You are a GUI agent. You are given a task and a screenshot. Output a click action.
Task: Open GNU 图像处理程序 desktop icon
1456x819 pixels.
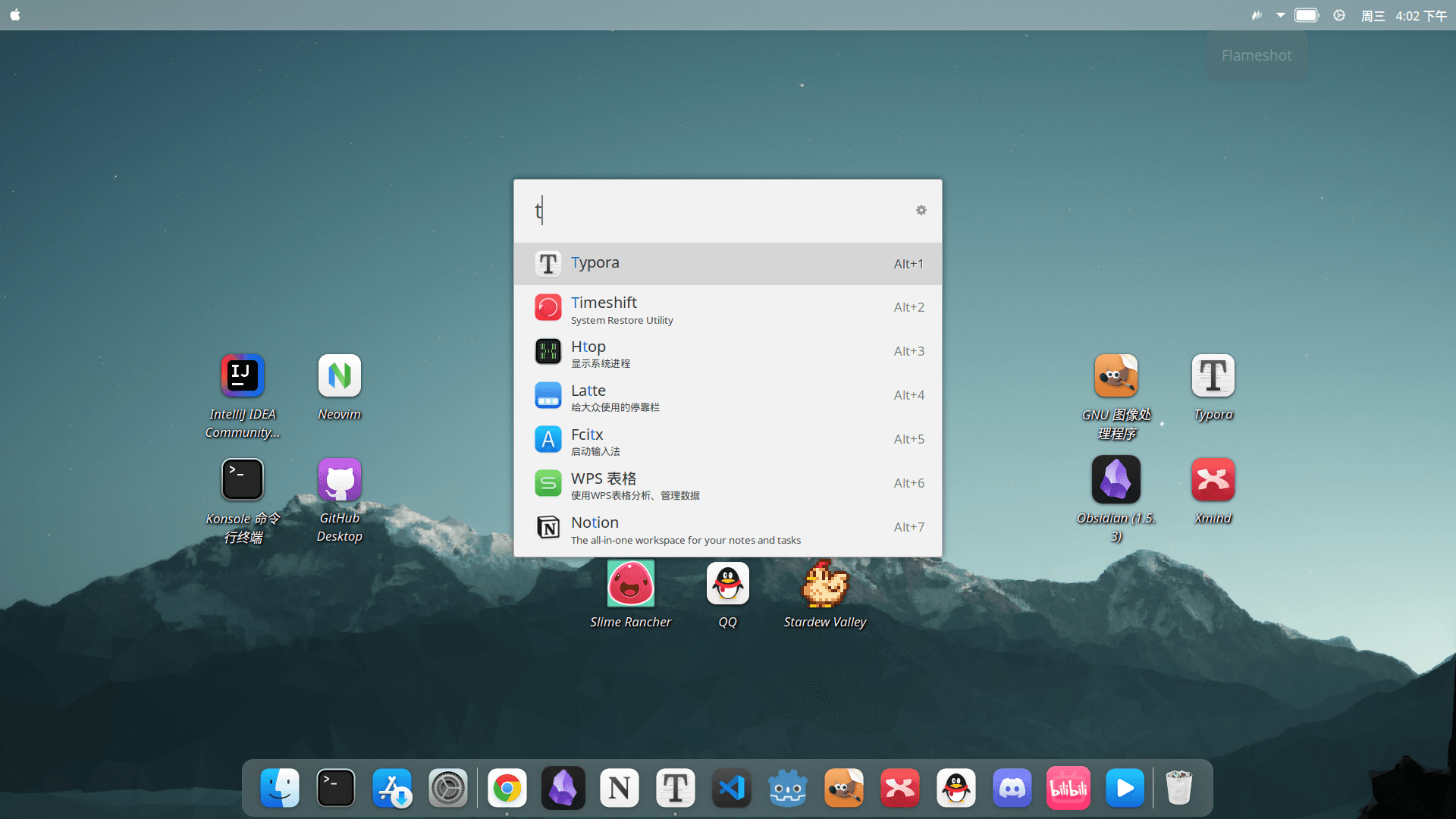pos(1116,396)
